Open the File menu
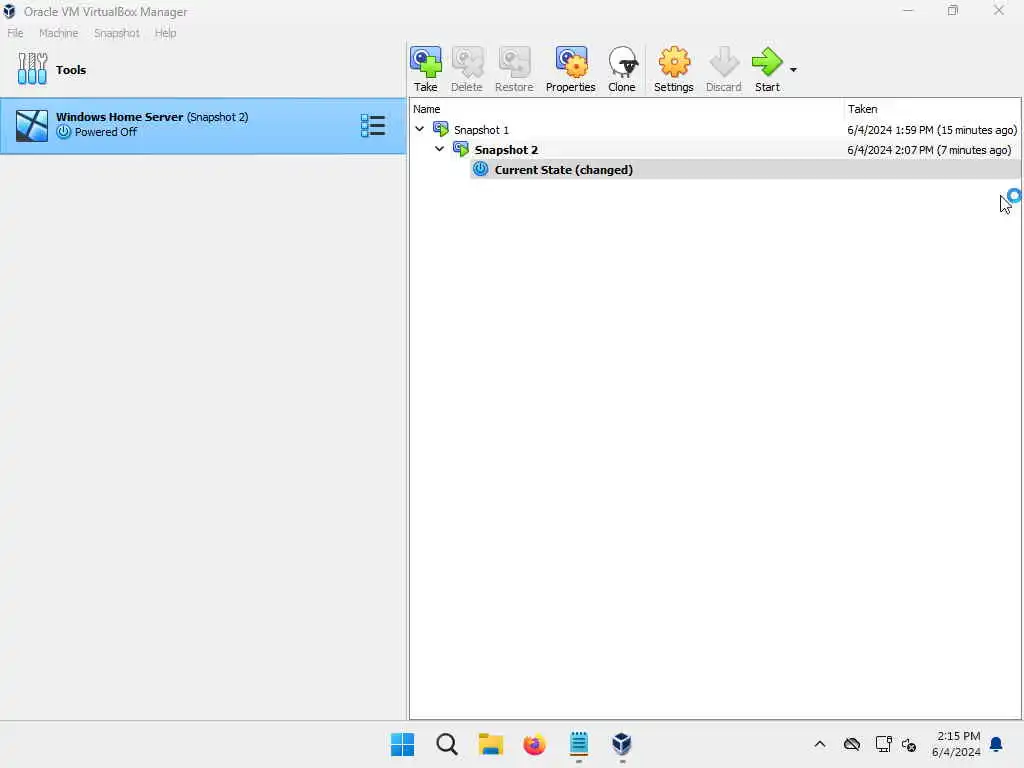This screenshot has width=1024, height=768. [x=15, y=33]
